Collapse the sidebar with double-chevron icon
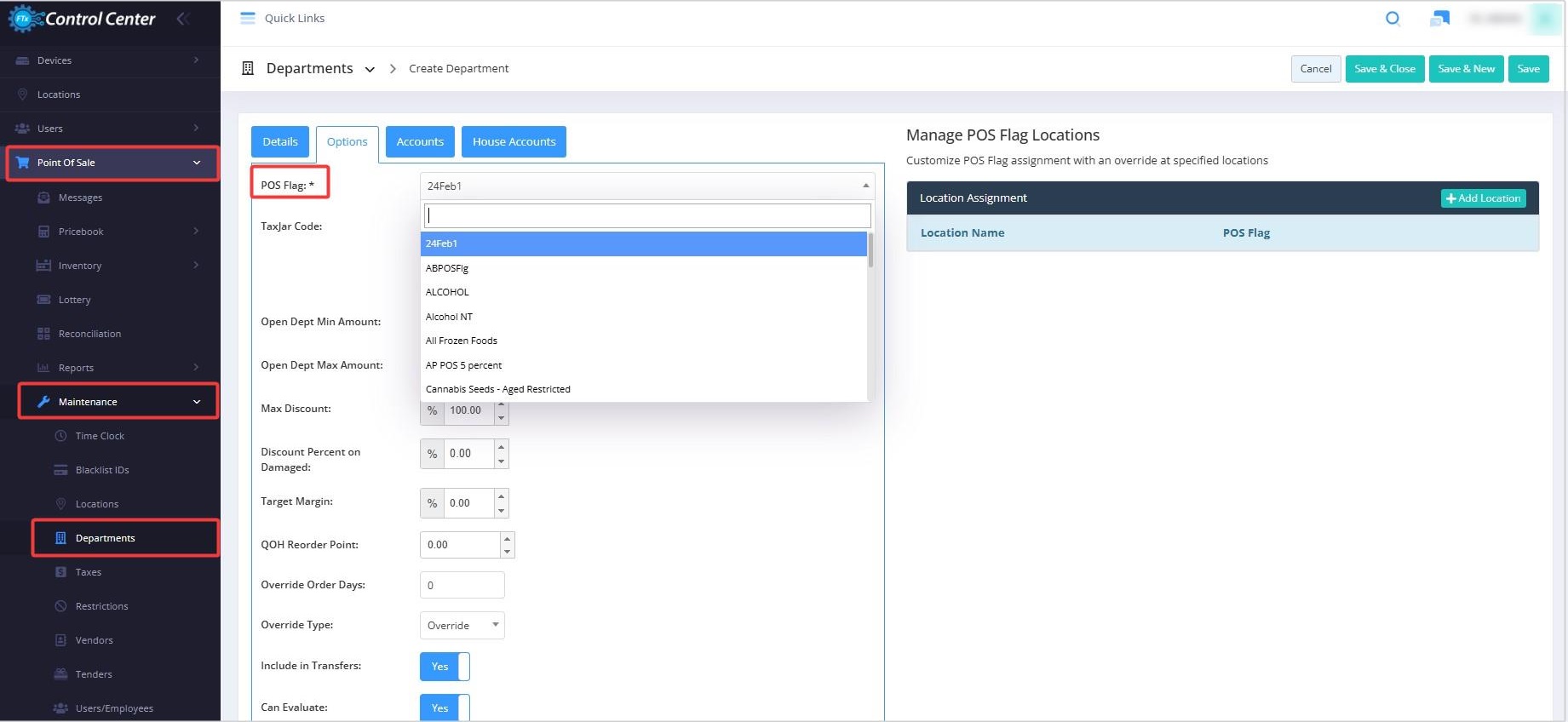The height and width of the screenshot is (722, 1568). click(x=182, y=18)
